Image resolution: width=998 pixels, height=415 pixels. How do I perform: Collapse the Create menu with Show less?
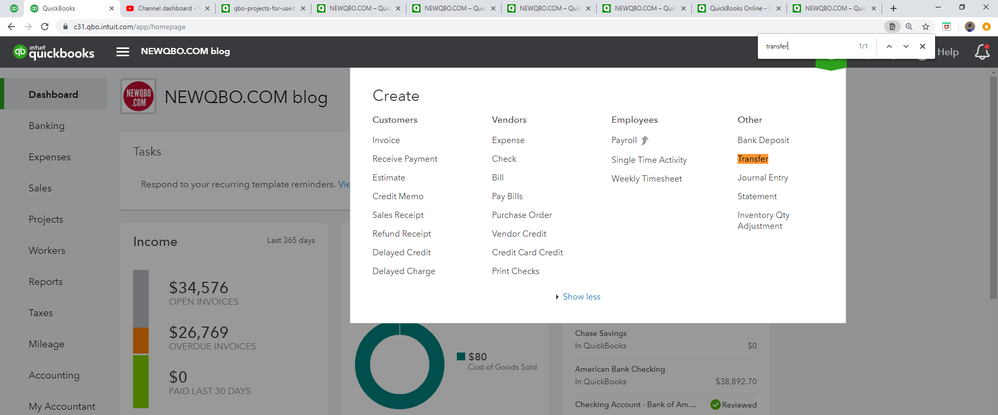580,297
